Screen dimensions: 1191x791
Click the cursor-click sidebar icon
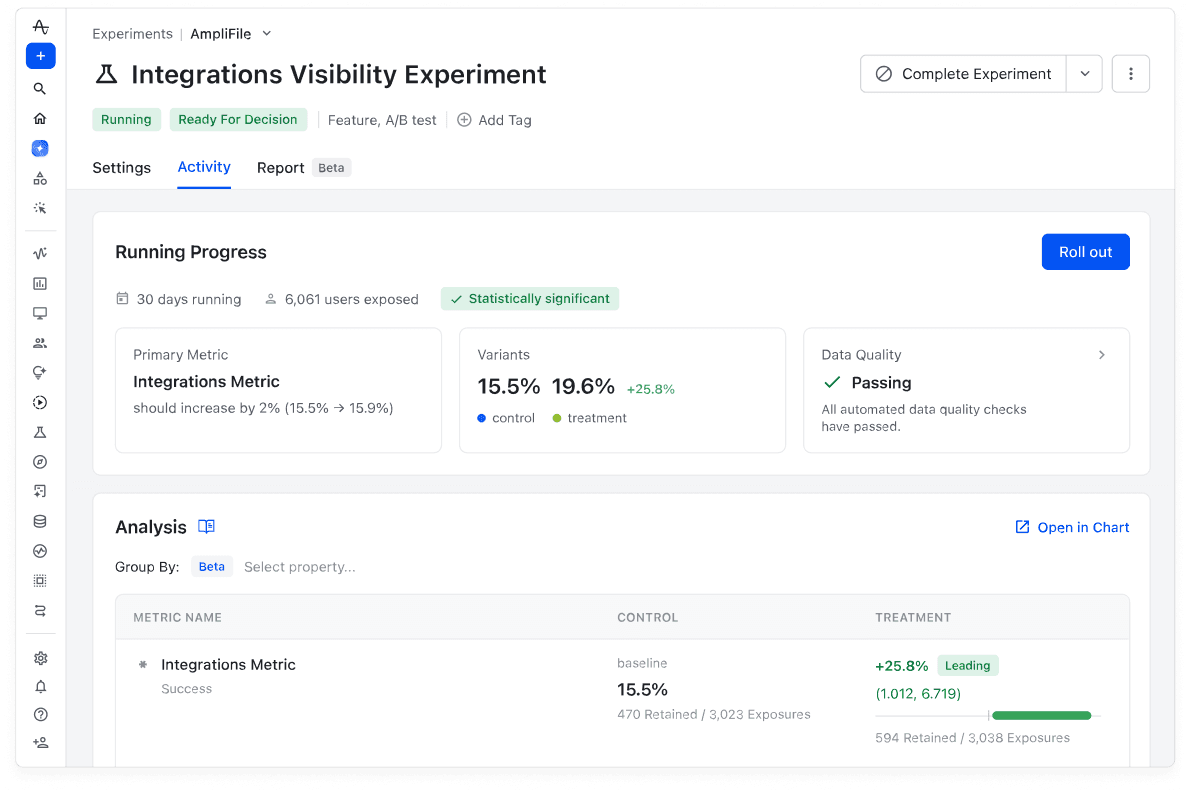(40, 208)
